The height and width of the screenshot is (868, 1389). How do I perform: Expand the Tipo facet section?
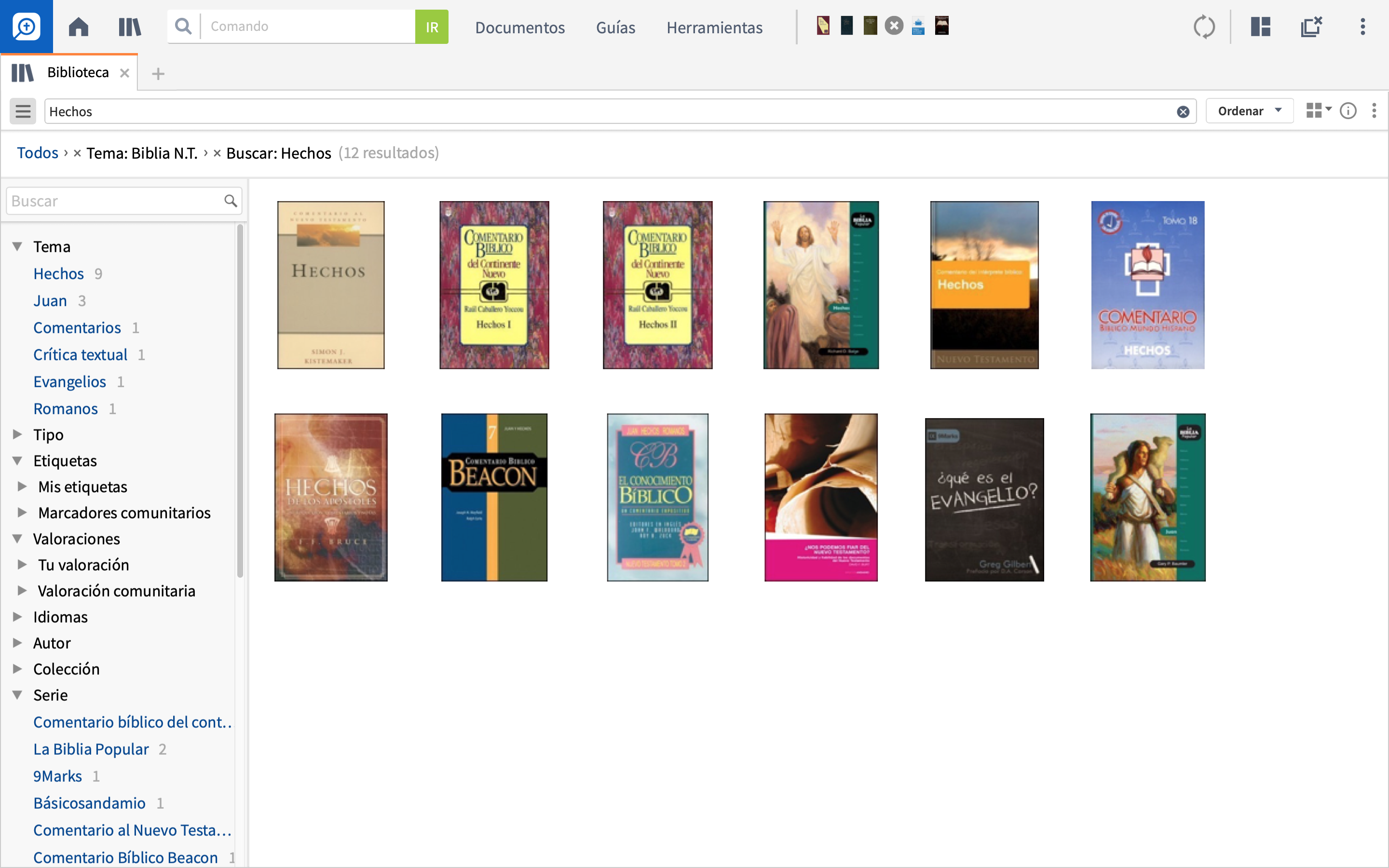[x=17, y=434]
